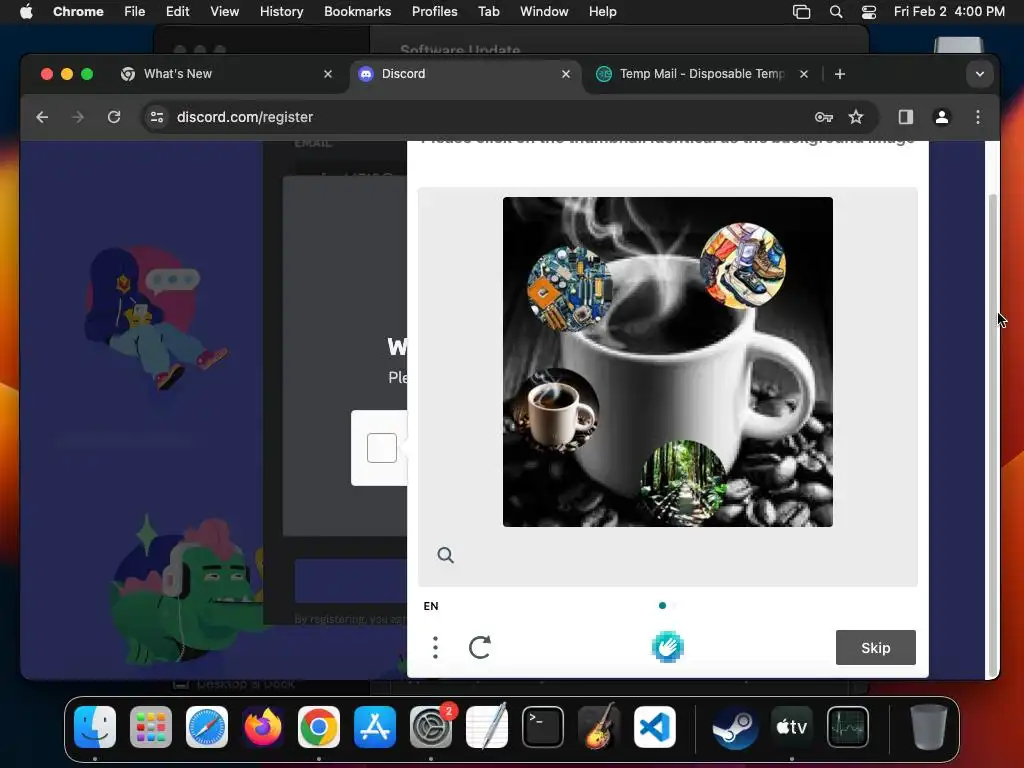This screenshot has height=768, width=1024.
Task: Change the captcha language from EN
Action: tap(431, 606)
